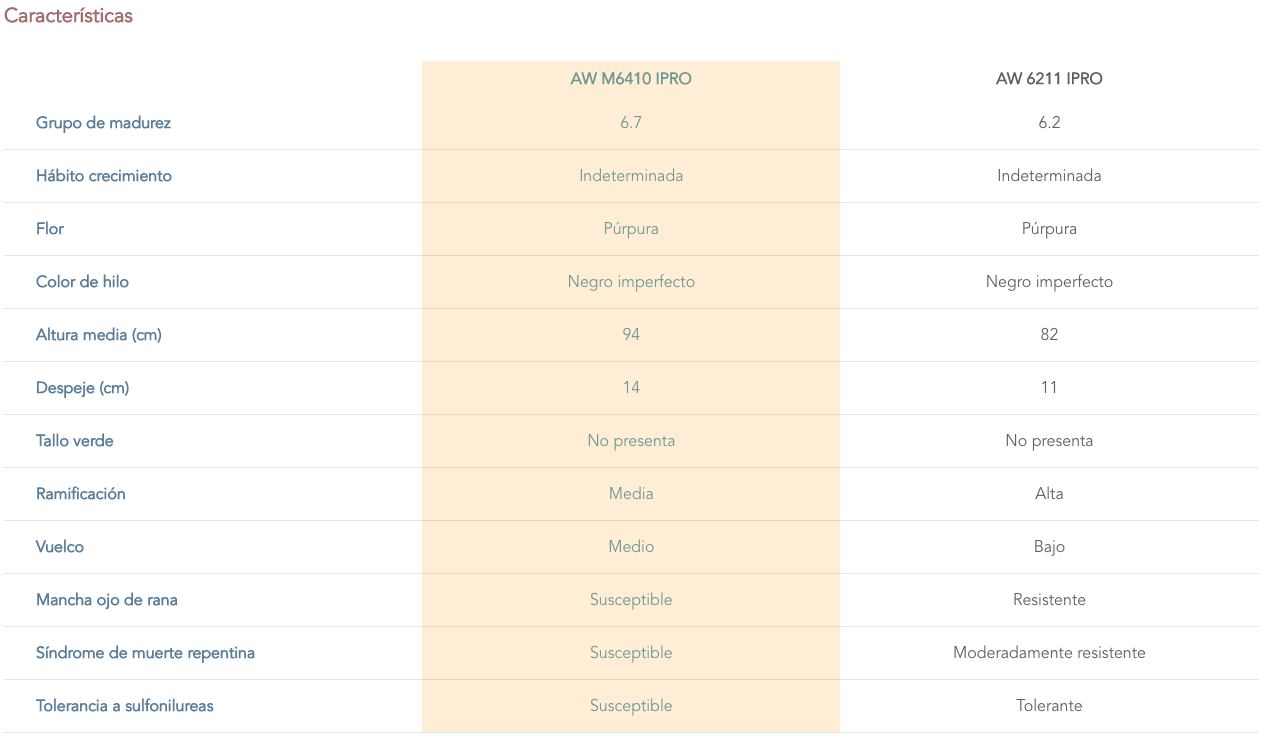
Task: Click the Síndrome de muerte repentina label
Action: point(145,653)
